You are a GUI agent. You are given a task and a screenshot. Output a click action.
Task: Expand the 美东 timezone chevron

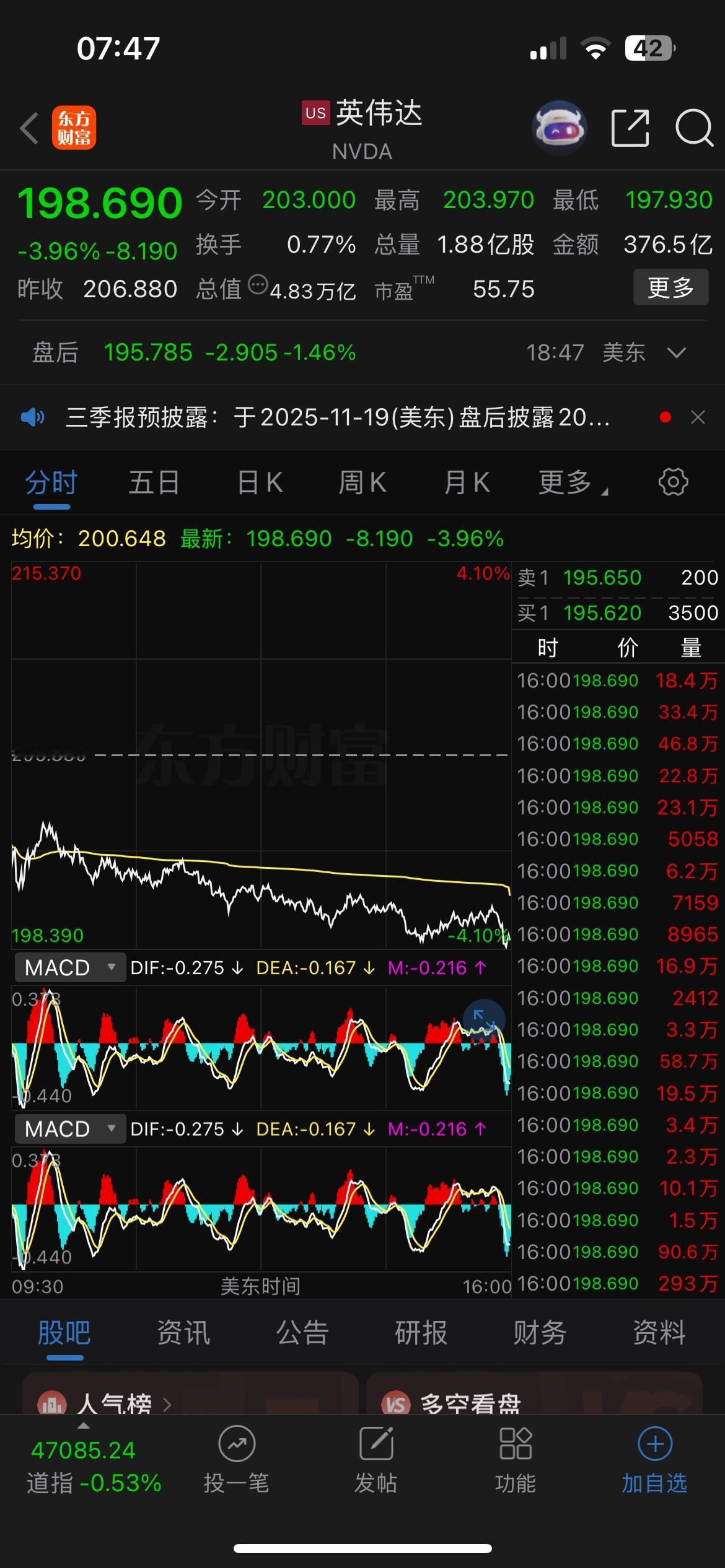pos(676,352)
